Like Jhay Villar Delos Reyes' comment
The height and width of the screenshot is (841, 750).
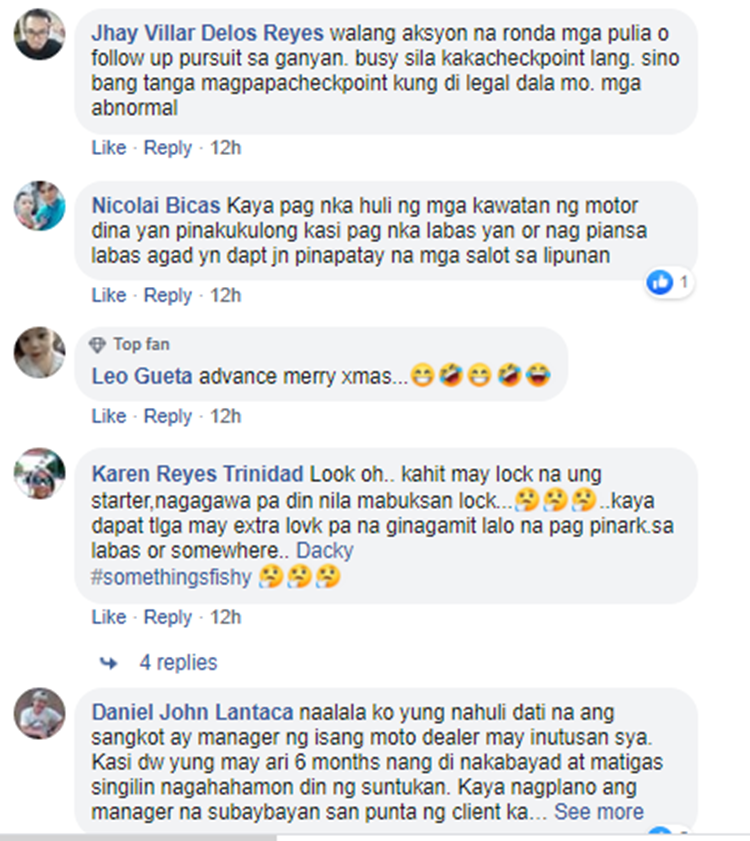pos(109,147)
